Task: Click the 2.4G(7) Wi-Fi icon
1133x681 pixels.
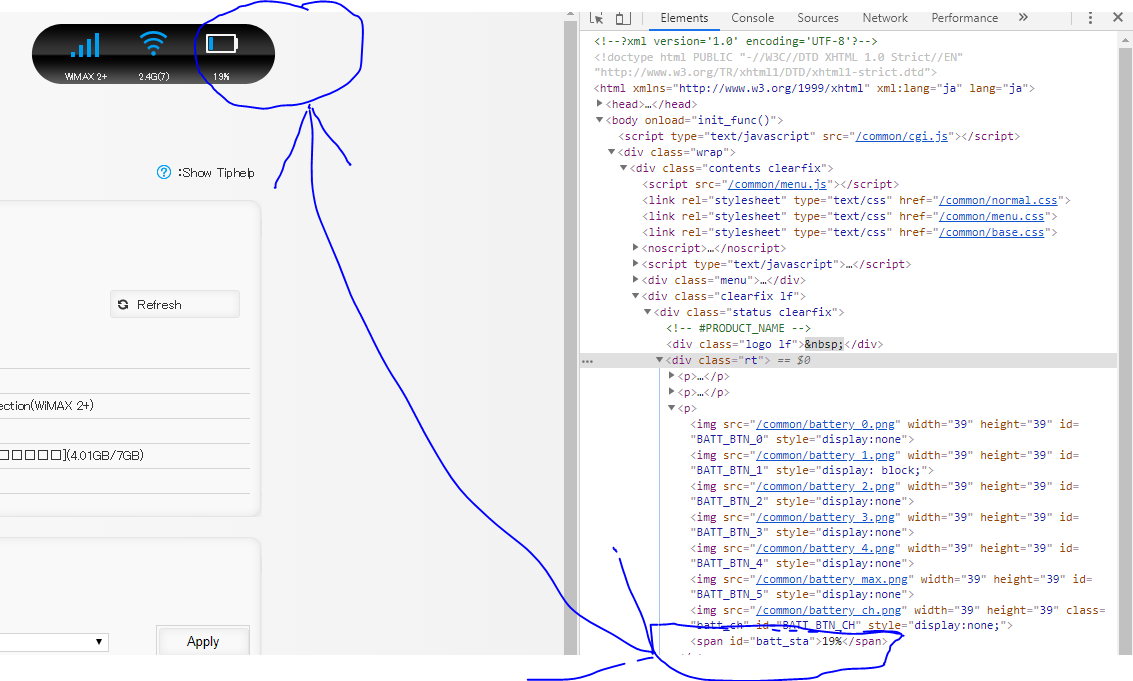Action: click(152, 45)
